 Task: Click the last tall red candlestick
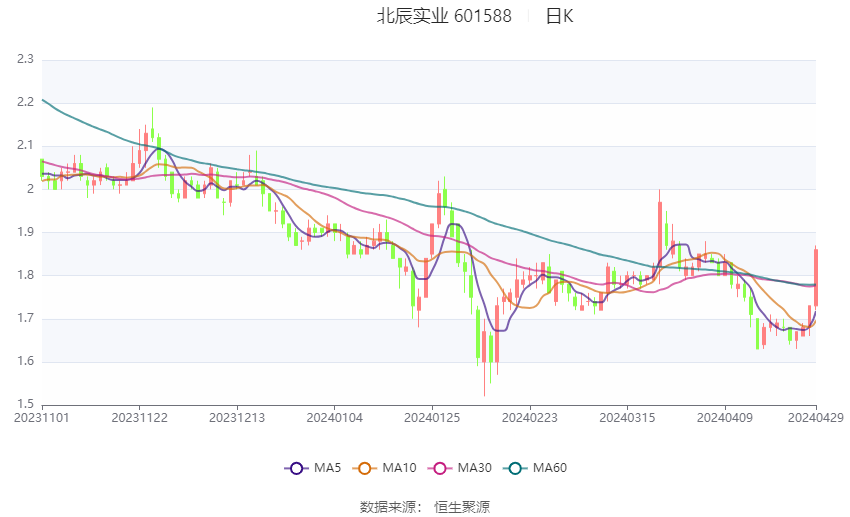(x=816, y=277)
